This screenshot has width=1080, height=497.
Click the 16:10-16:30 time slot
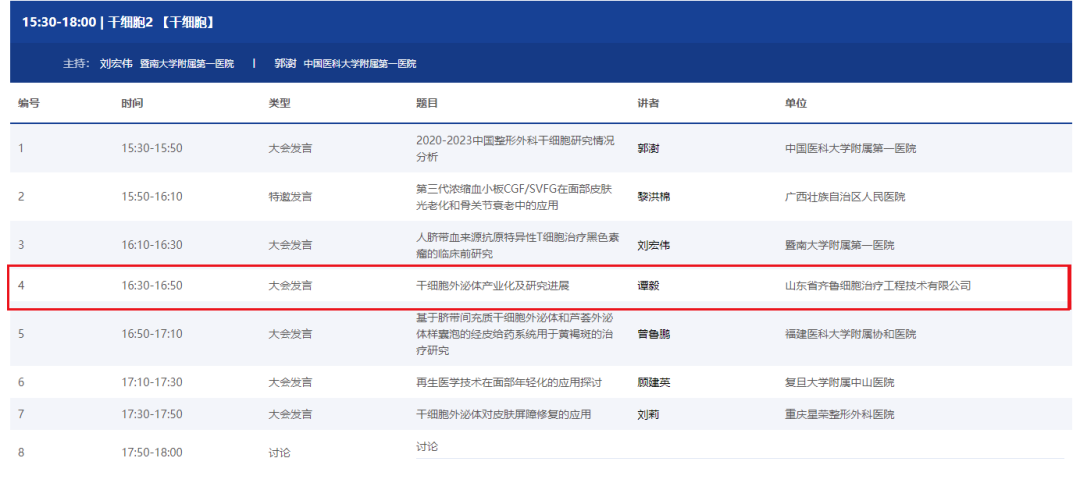[152, 245]
